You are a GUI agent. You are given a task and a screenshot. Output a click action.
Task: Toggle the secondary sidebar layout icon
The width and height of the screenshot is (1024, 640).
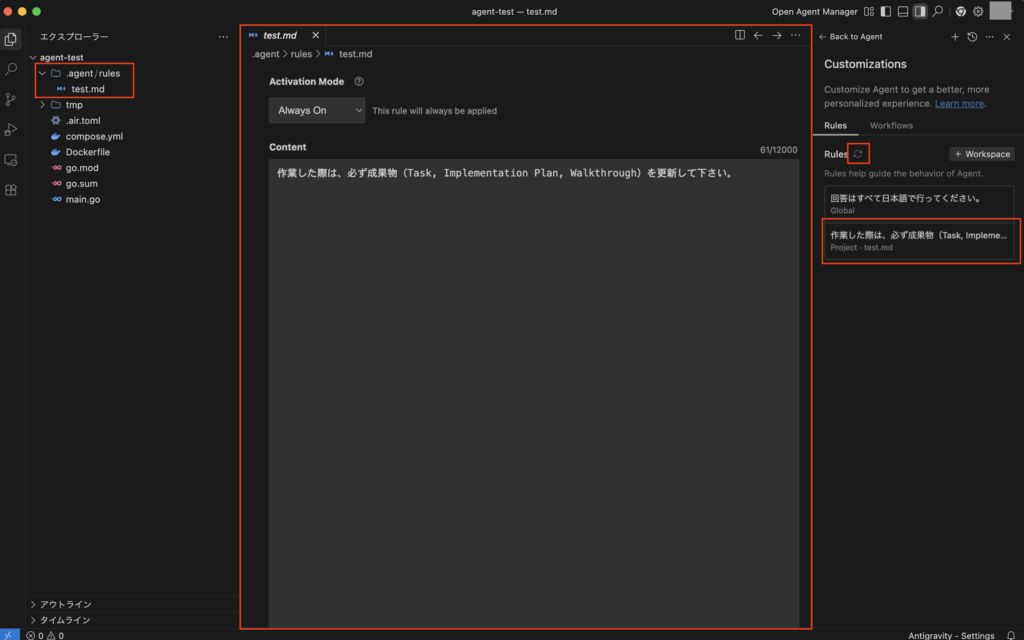[x=920, y=12]
